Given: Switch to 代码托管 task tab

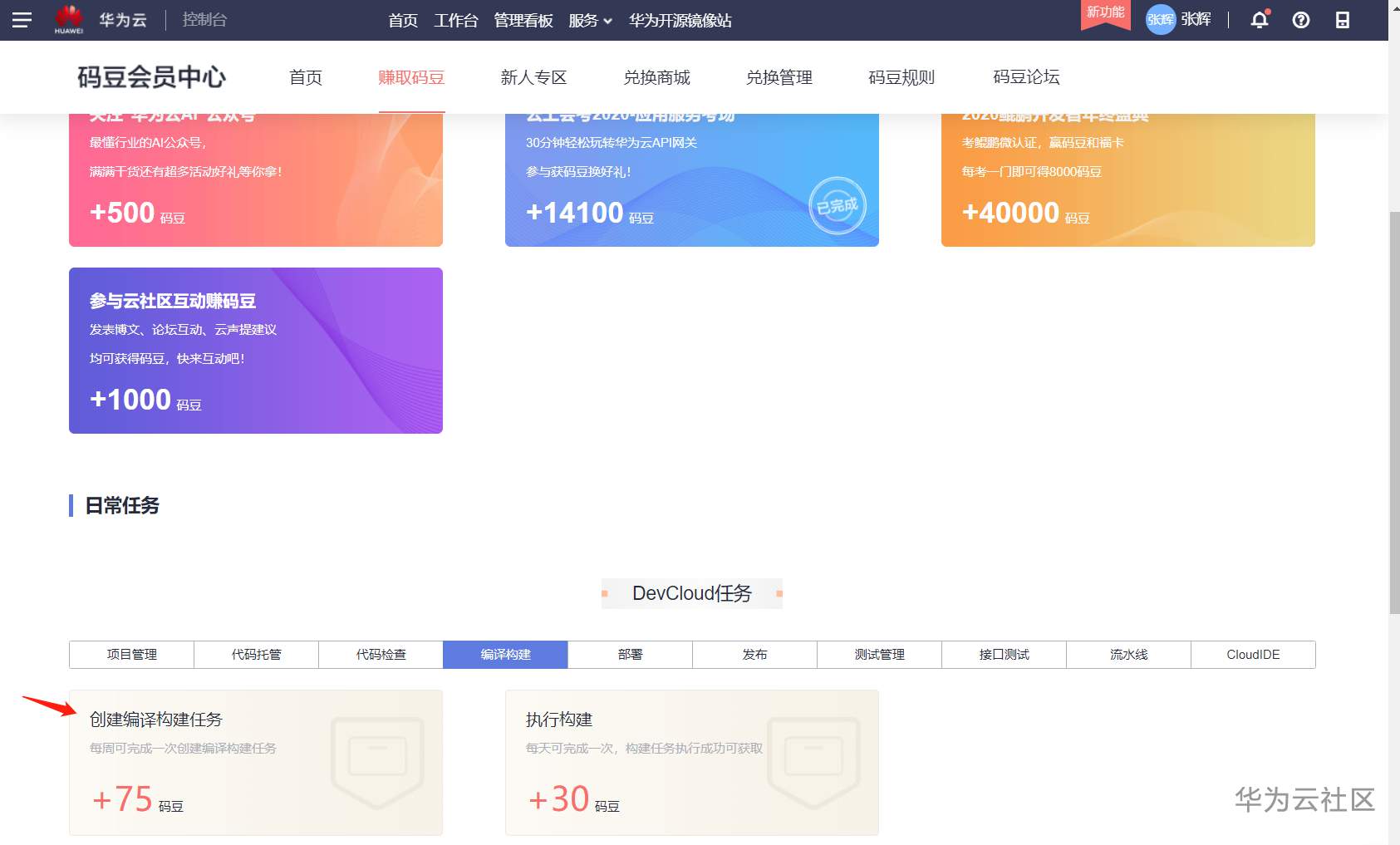Looking at the screenshot, I should tap(256, 655).
